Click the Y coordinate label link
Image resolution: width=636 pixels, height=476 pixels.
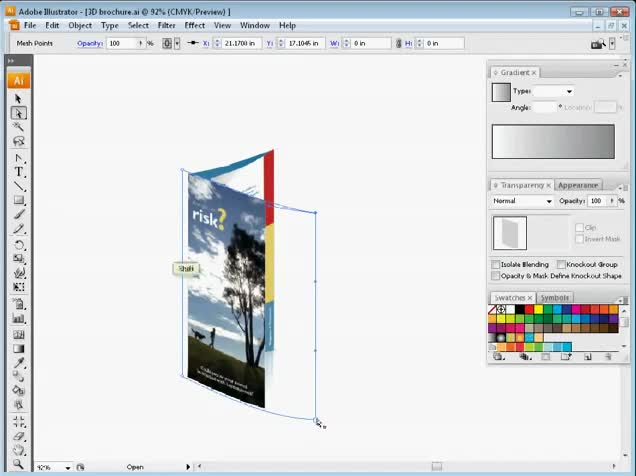click(270, 43)
